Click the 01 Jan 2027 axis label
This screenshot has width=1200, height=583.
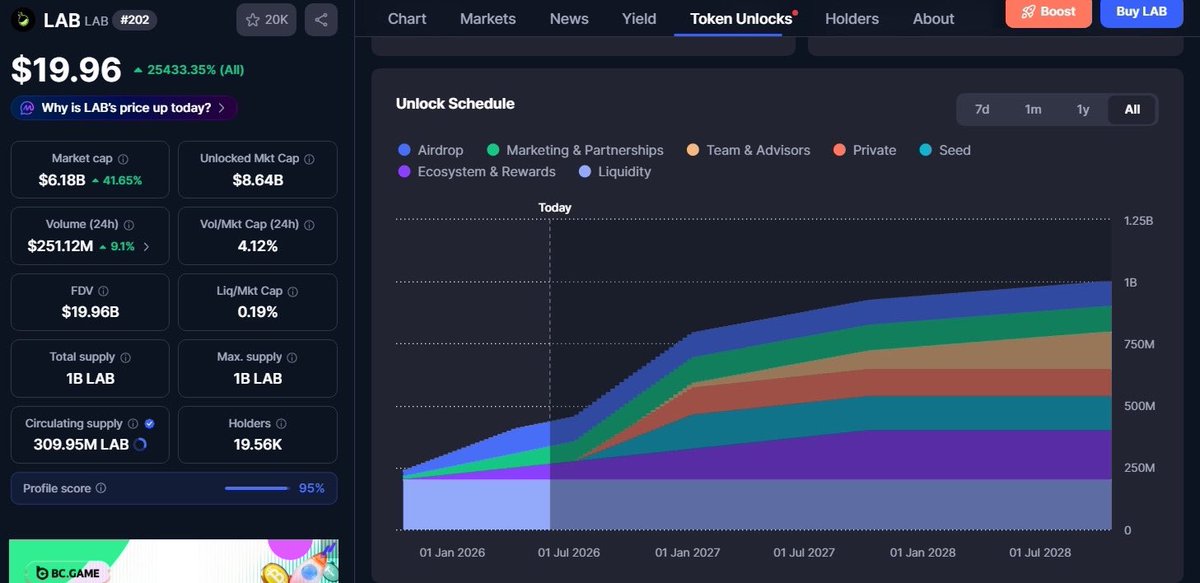[x=688, y=552]
